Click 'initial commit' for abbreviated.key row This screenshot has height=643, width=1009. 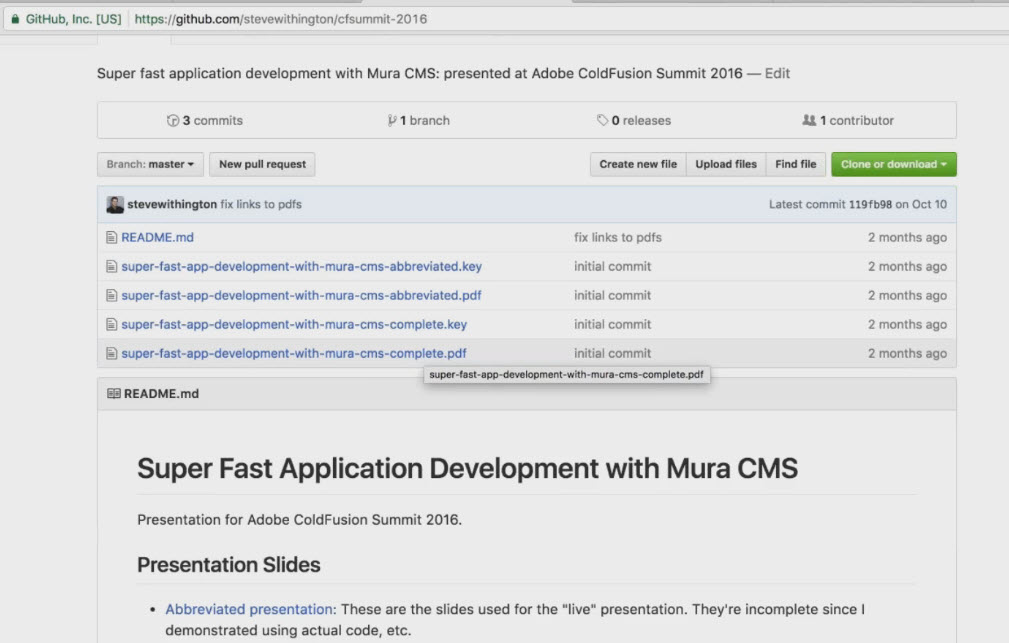click(x=613, y=266)
